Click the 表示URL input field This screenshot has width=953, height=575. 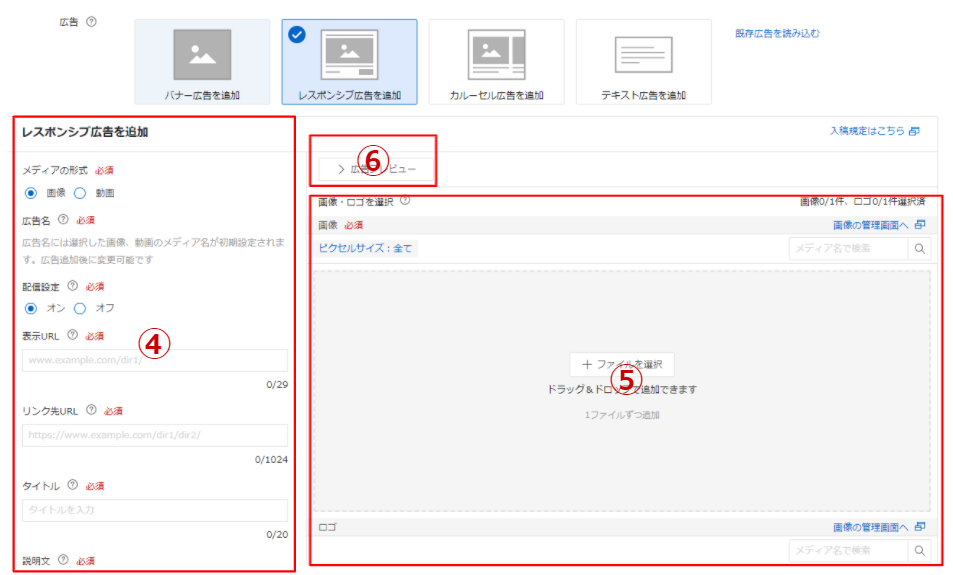tap(155, 360)
